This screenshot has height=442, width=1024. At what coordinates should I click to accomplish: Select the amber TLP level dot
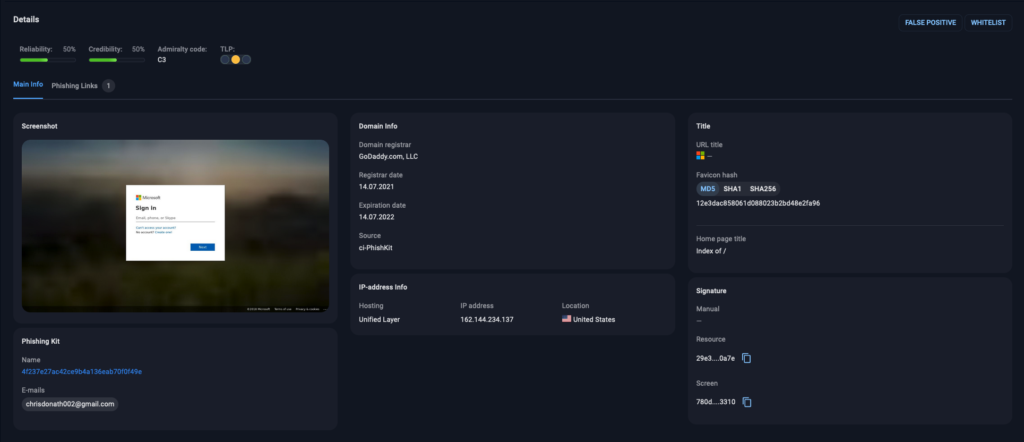[x=236, y=60]
